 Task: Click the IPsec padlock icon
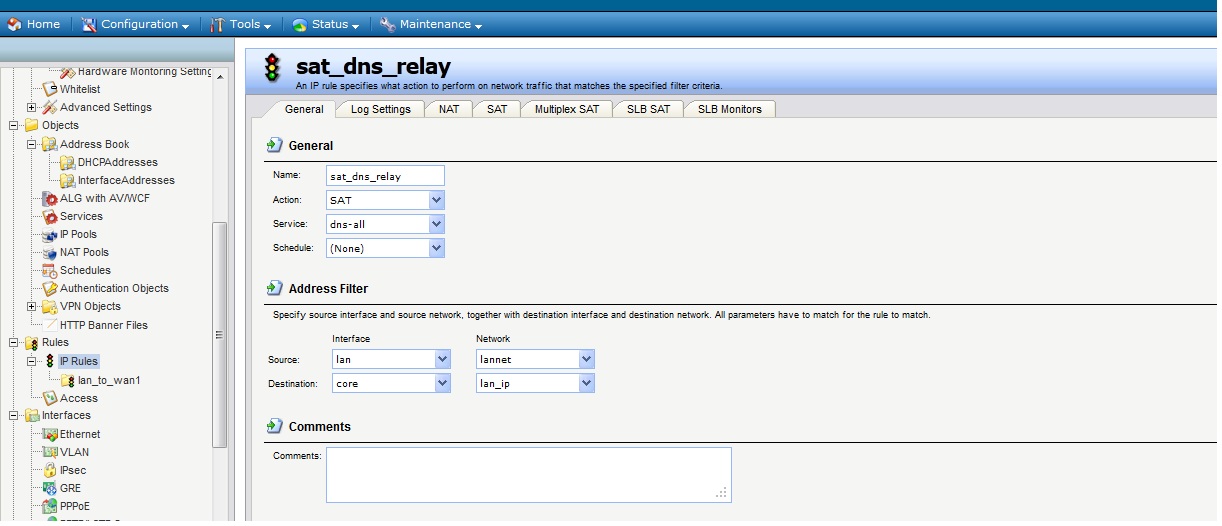pyautogui.click(x=50, y=470)
